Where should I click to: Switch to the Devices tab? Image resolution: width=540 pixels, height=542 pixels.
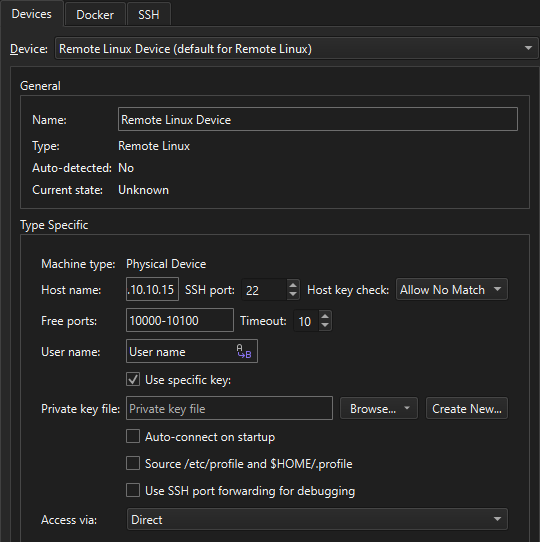tap(31, 14)
